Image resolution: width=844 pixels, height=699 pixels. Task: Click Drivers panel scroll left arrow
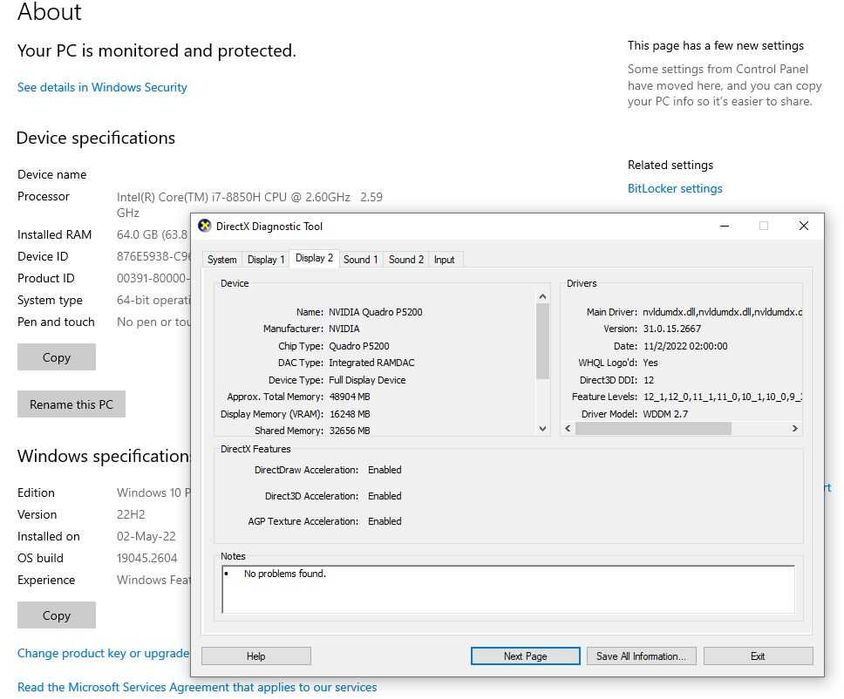[x=567, y=428]
